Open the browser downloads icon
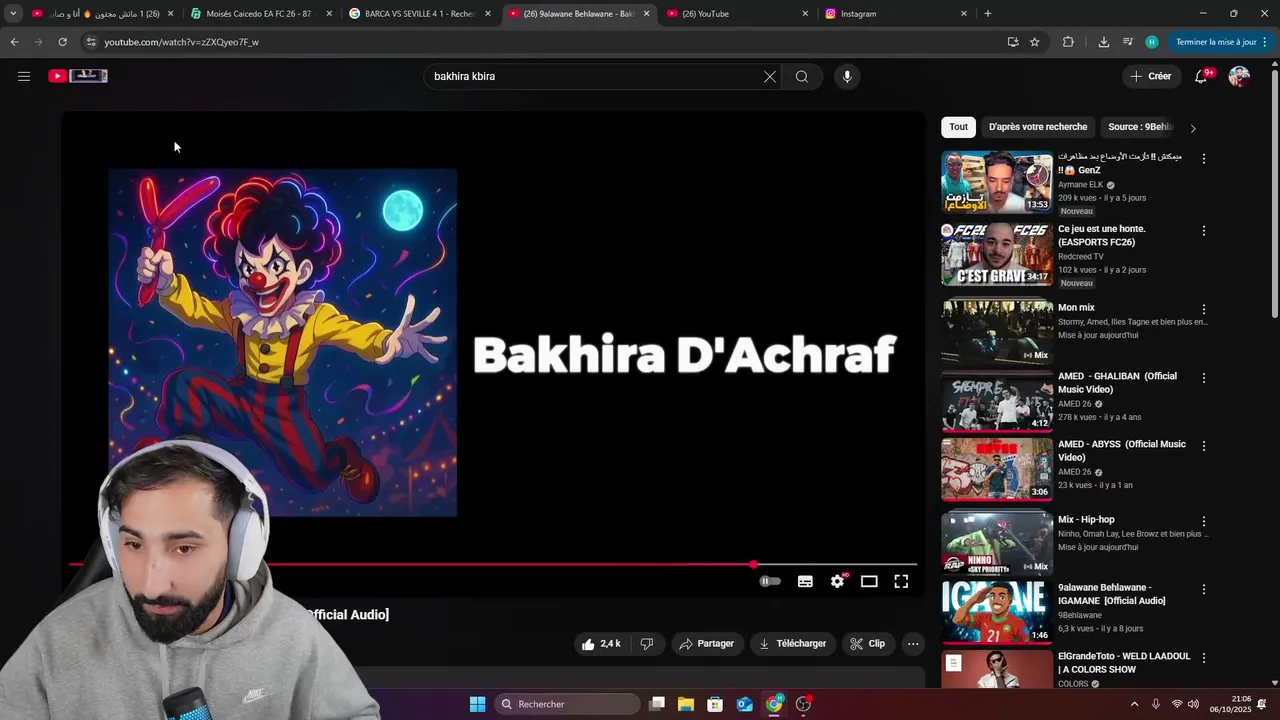This screenshot has height=720, width=1280. coord(1104,42)
